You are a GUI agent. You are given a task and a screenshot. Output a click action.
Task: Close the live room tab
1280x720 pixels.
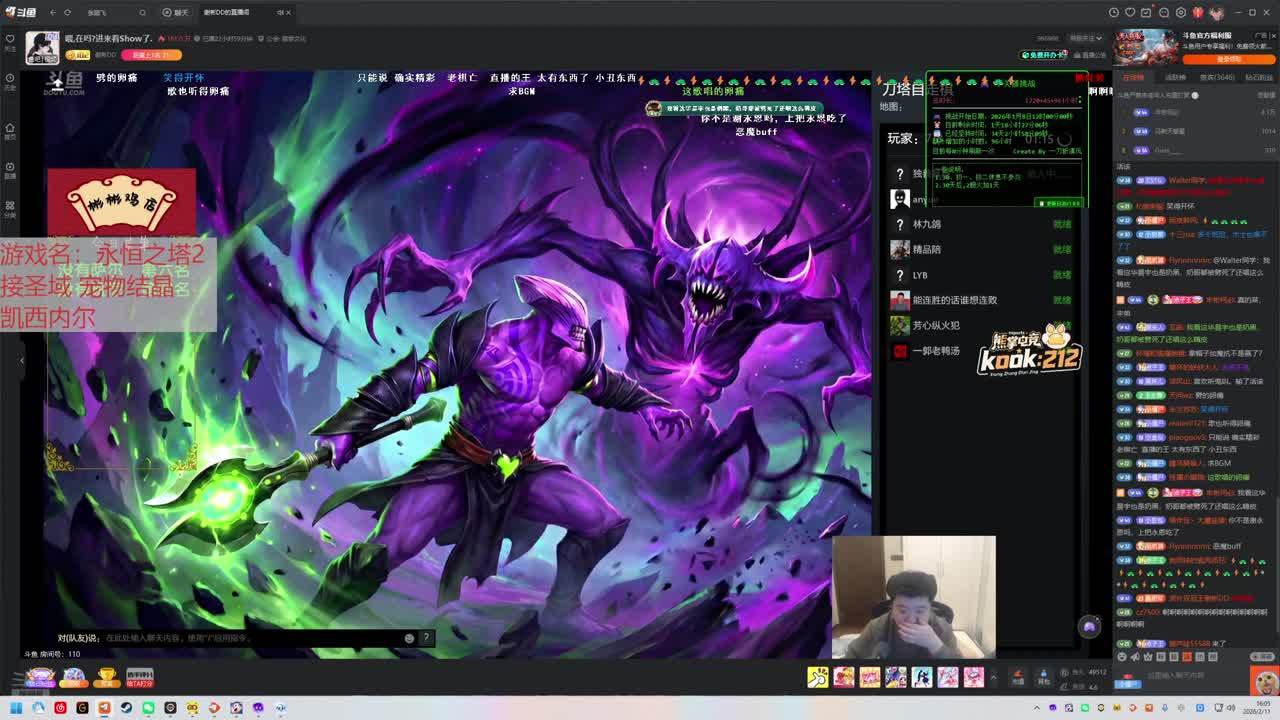coord(291,12)
